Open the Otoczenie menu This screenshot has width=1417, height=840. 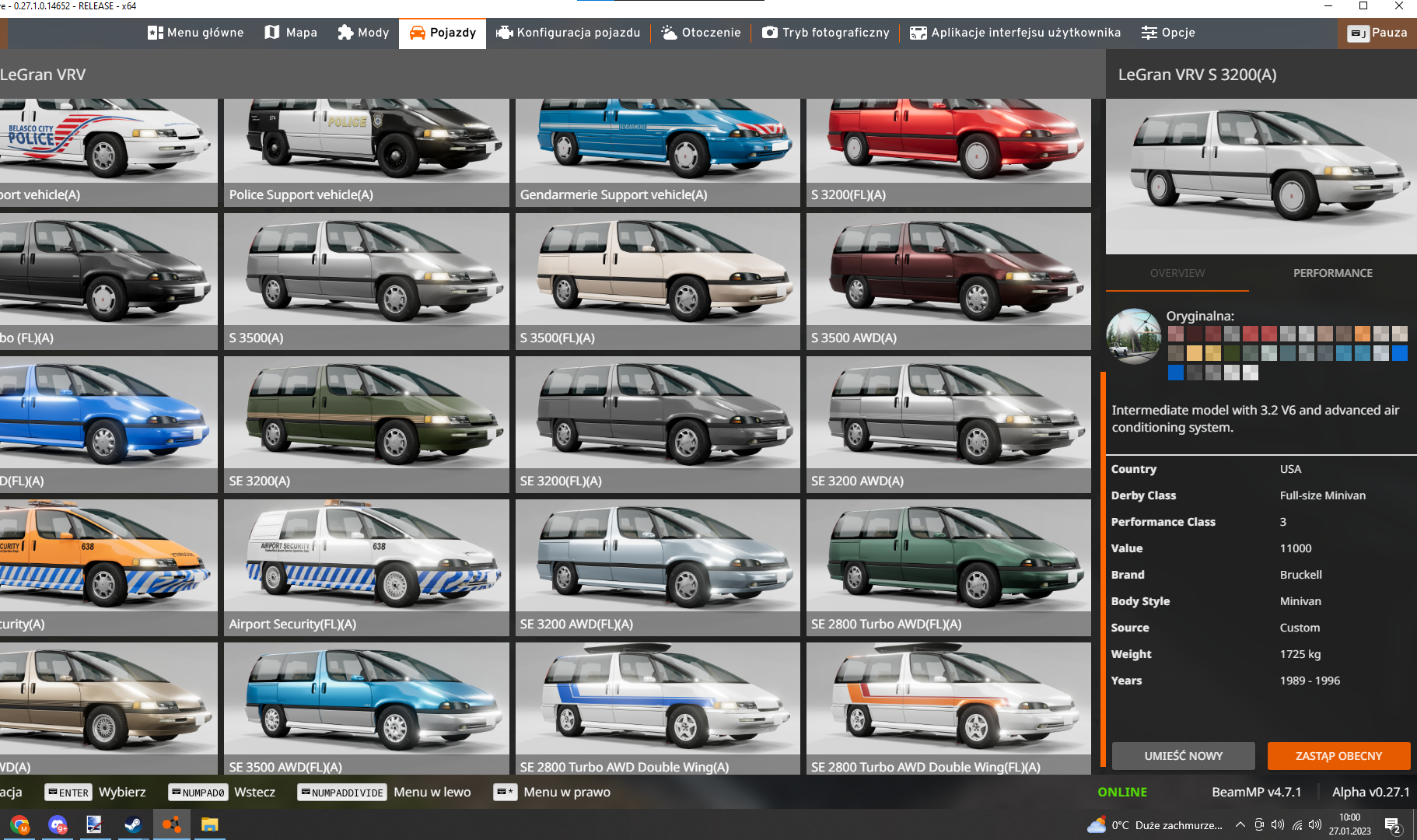coord(701,33)
